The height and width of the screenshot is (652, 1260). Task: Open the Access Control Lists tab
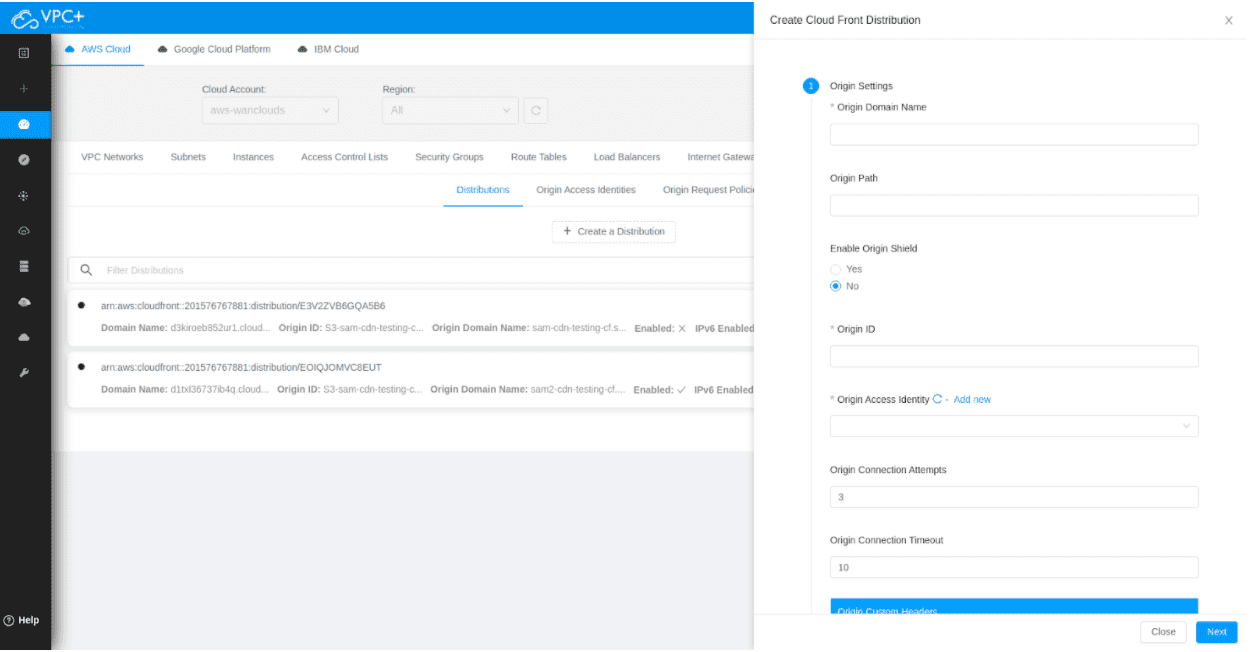tap(344, 157)
